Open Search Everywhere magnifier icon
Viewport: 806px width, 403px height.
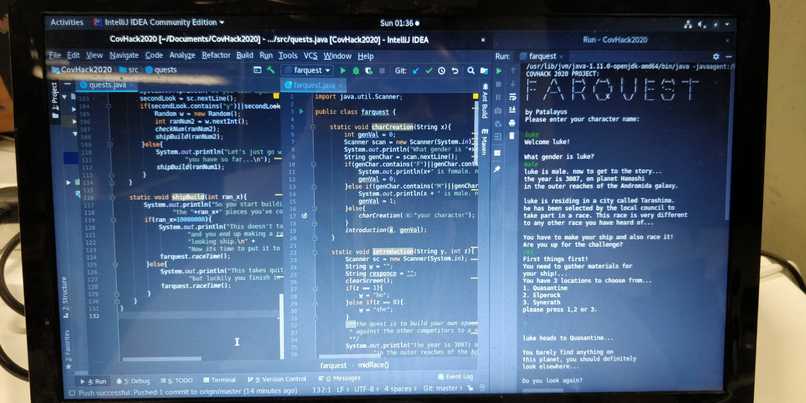pos(471,70)
